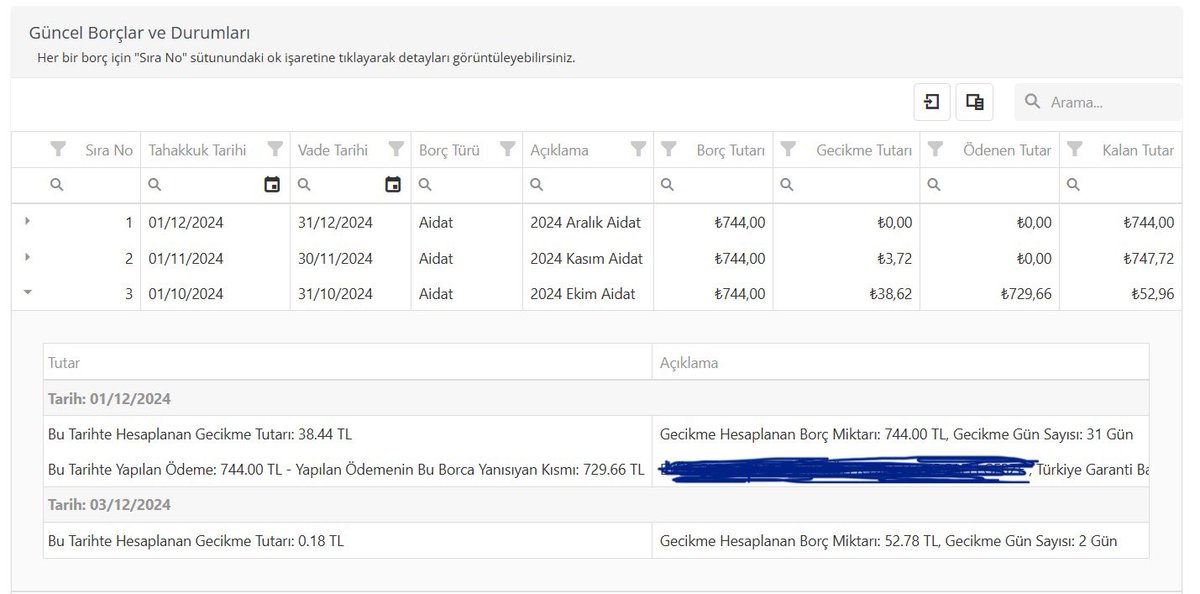Open Ödenen Tutar header funnel filter
The image size is (1200, 594).
(x=935, y=150)
